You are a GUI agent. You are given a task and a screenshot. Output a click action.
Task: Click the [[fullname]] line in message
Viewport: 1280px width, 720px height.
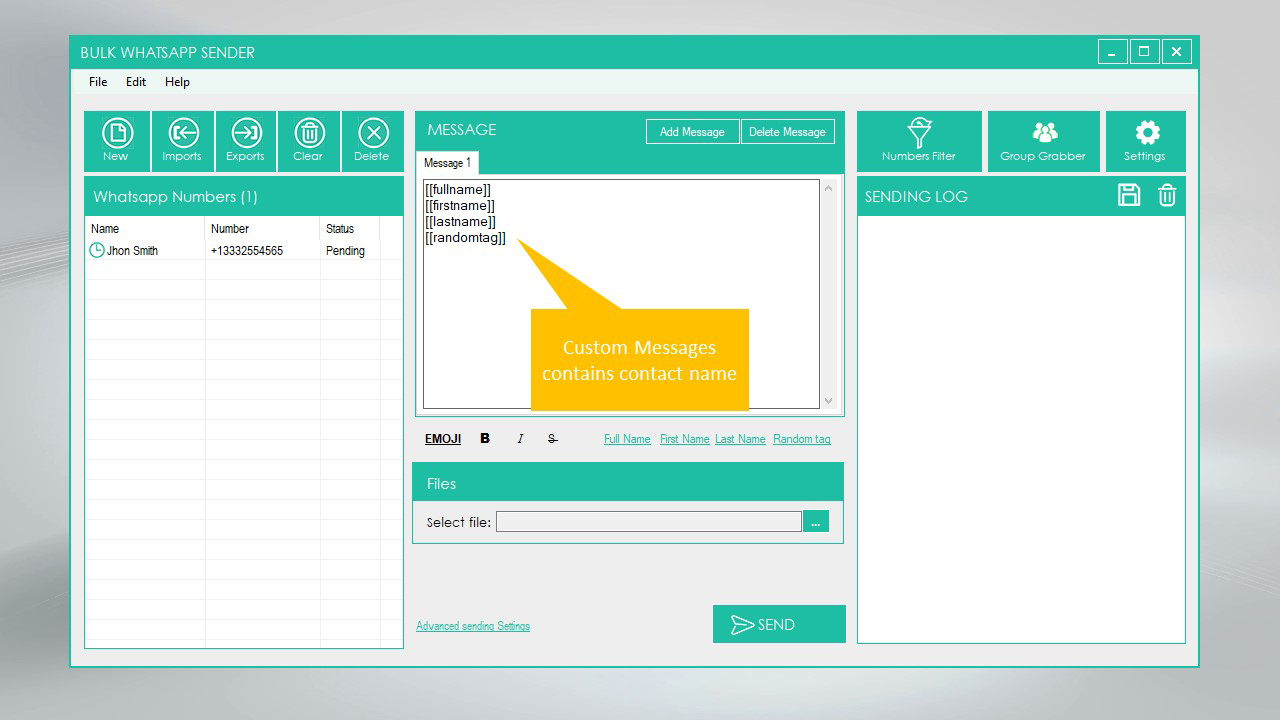tap(458, 189)
